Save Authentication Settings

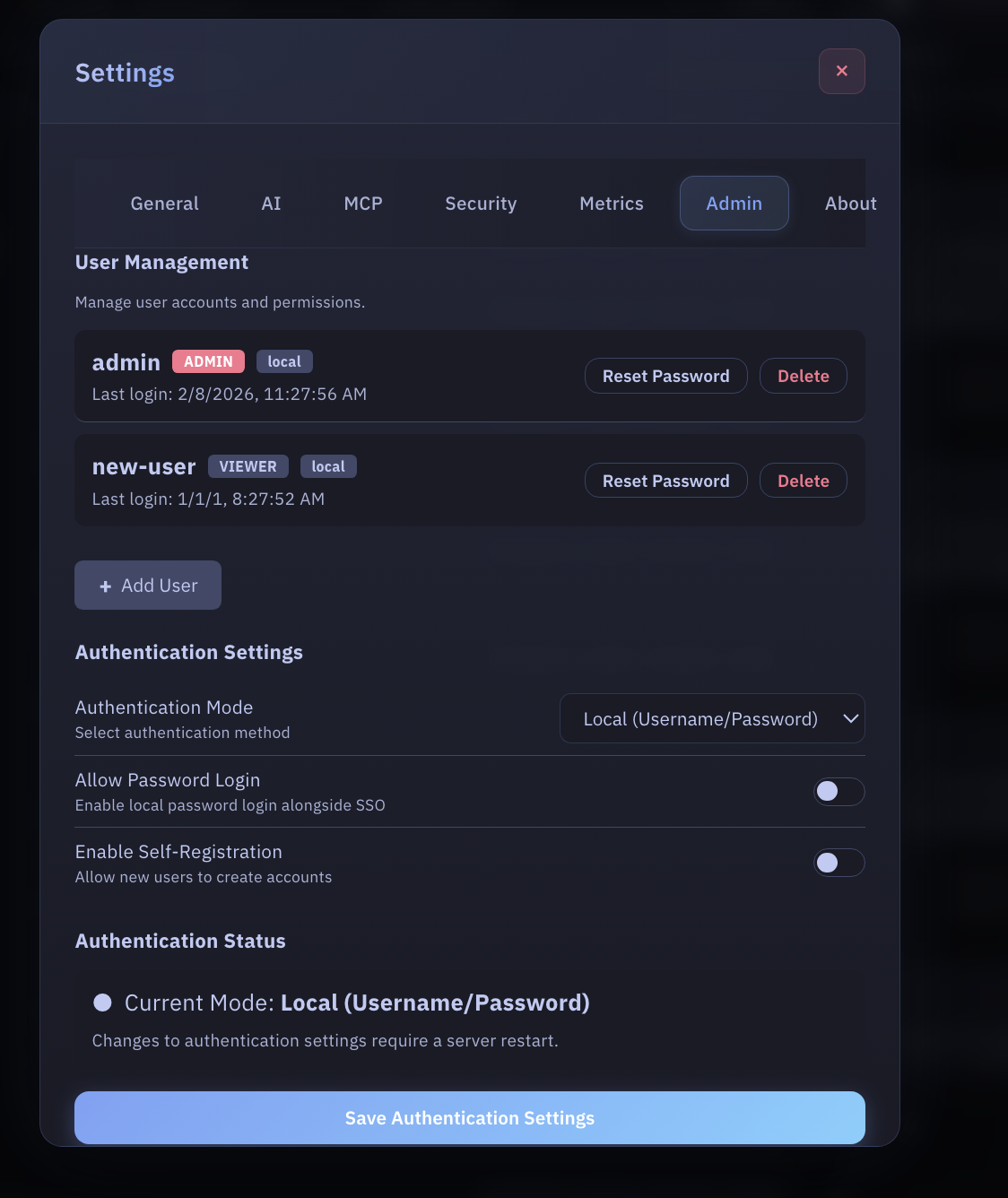[x=469, y=1117]
